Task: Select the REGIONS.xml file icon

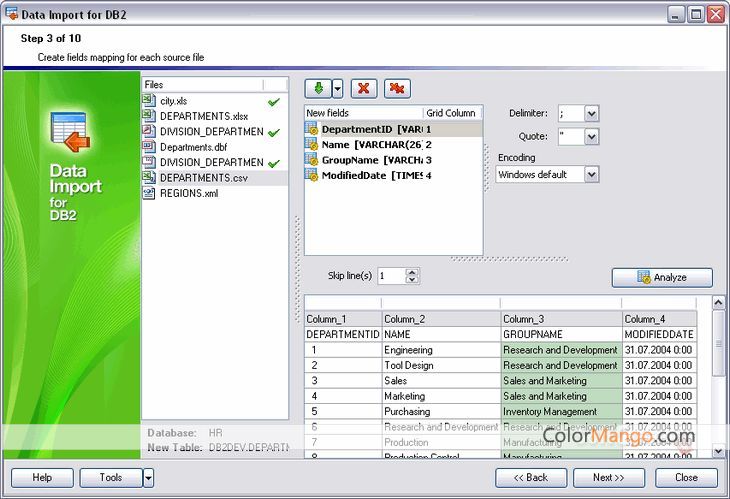Action: (x=149, y=193)
